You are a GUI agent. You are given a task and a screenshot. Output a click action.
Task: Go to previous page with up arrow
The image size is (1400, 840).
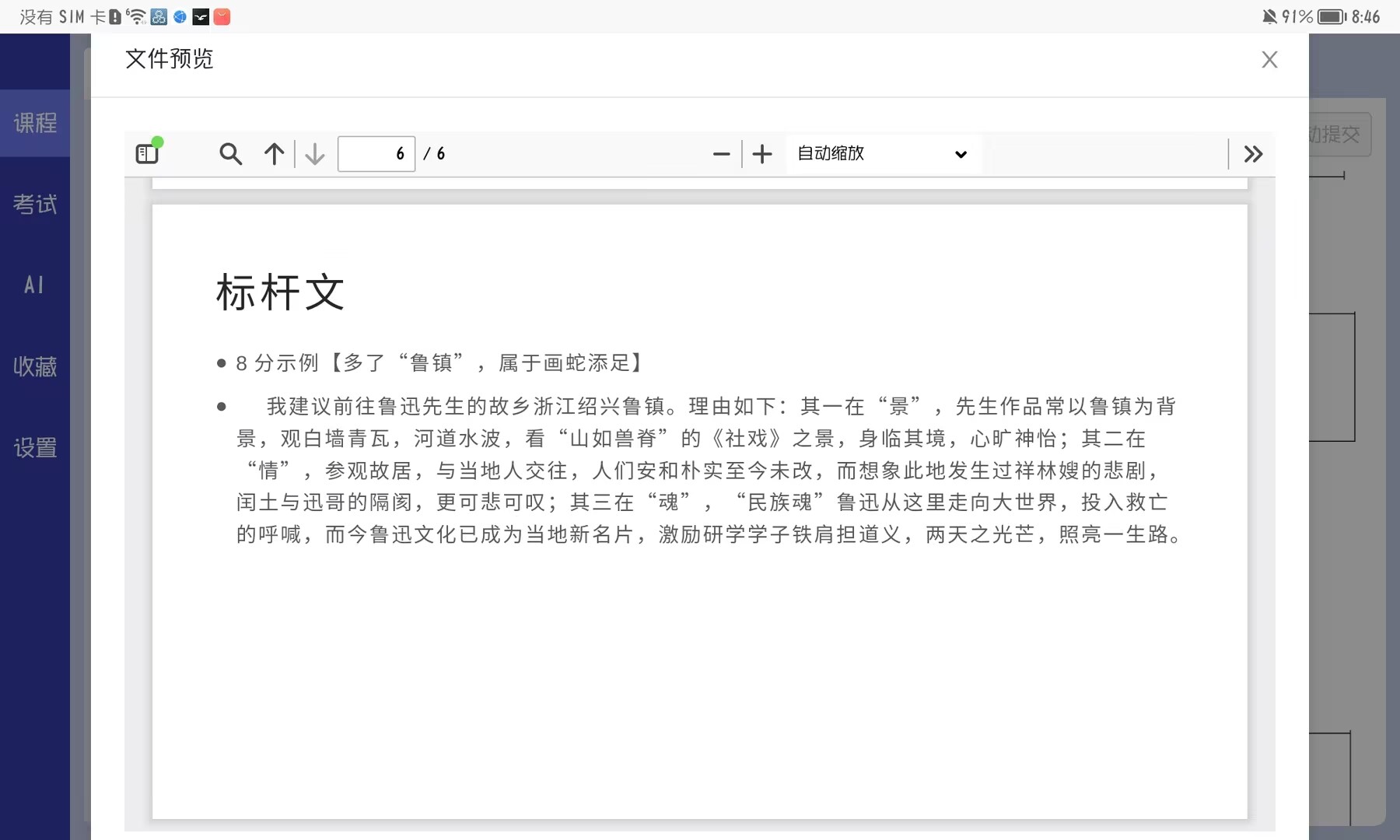coord(274,154)
